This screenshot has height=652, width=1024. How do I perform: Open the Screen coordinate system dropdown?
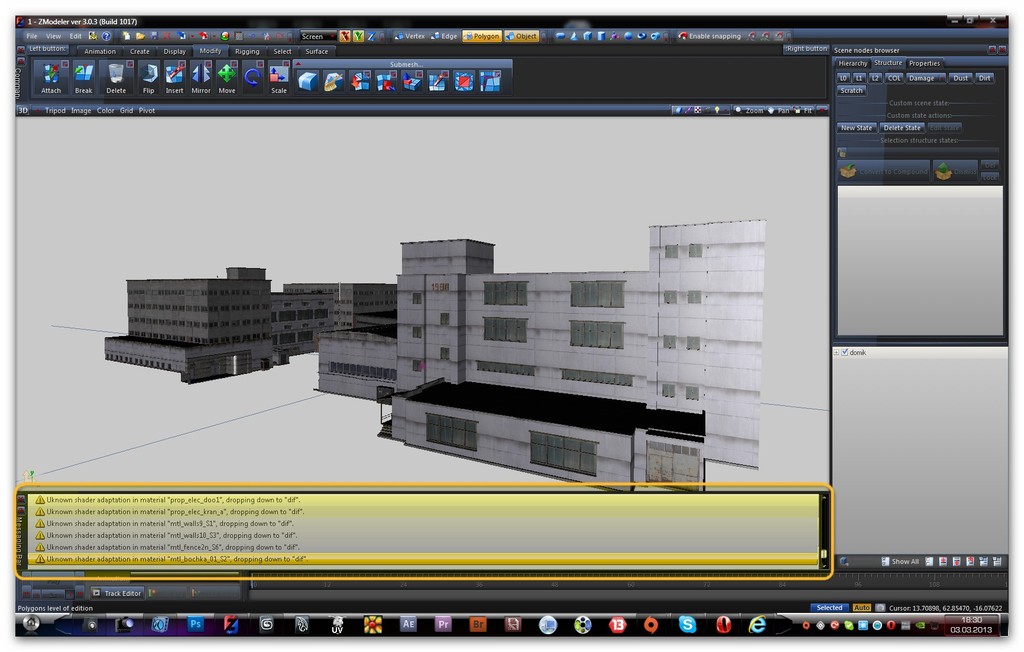317,36
